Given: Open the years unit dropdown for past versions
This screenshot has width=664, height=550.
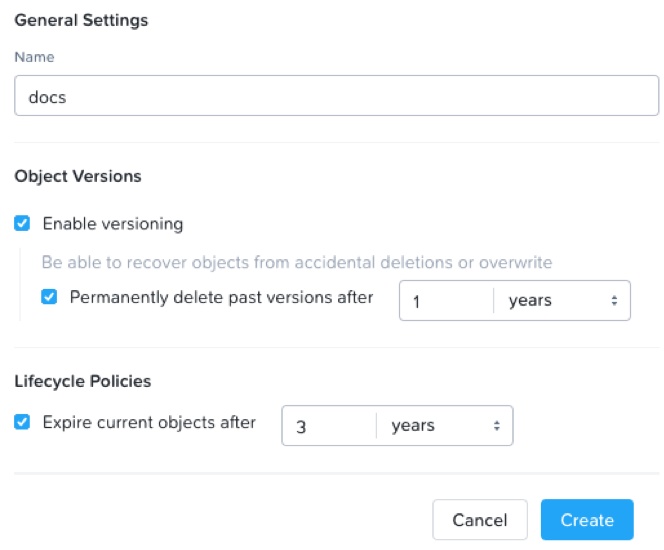Looking at the screenshot, I should [562, 301].
